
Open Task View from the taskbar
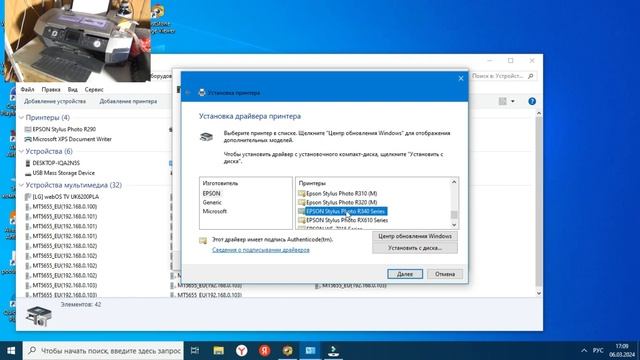click(x=195, y=351)
